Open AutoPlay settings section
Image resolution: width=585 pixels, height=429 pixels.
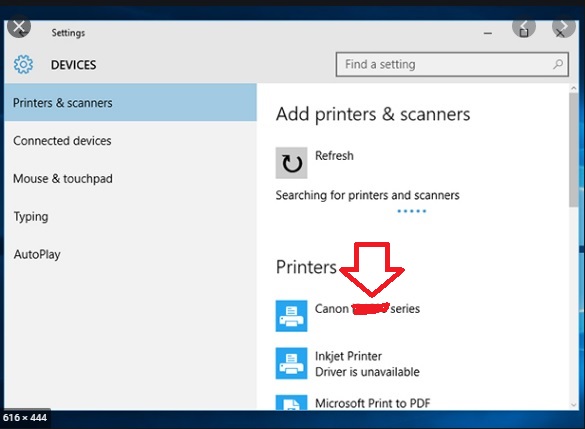131,254
